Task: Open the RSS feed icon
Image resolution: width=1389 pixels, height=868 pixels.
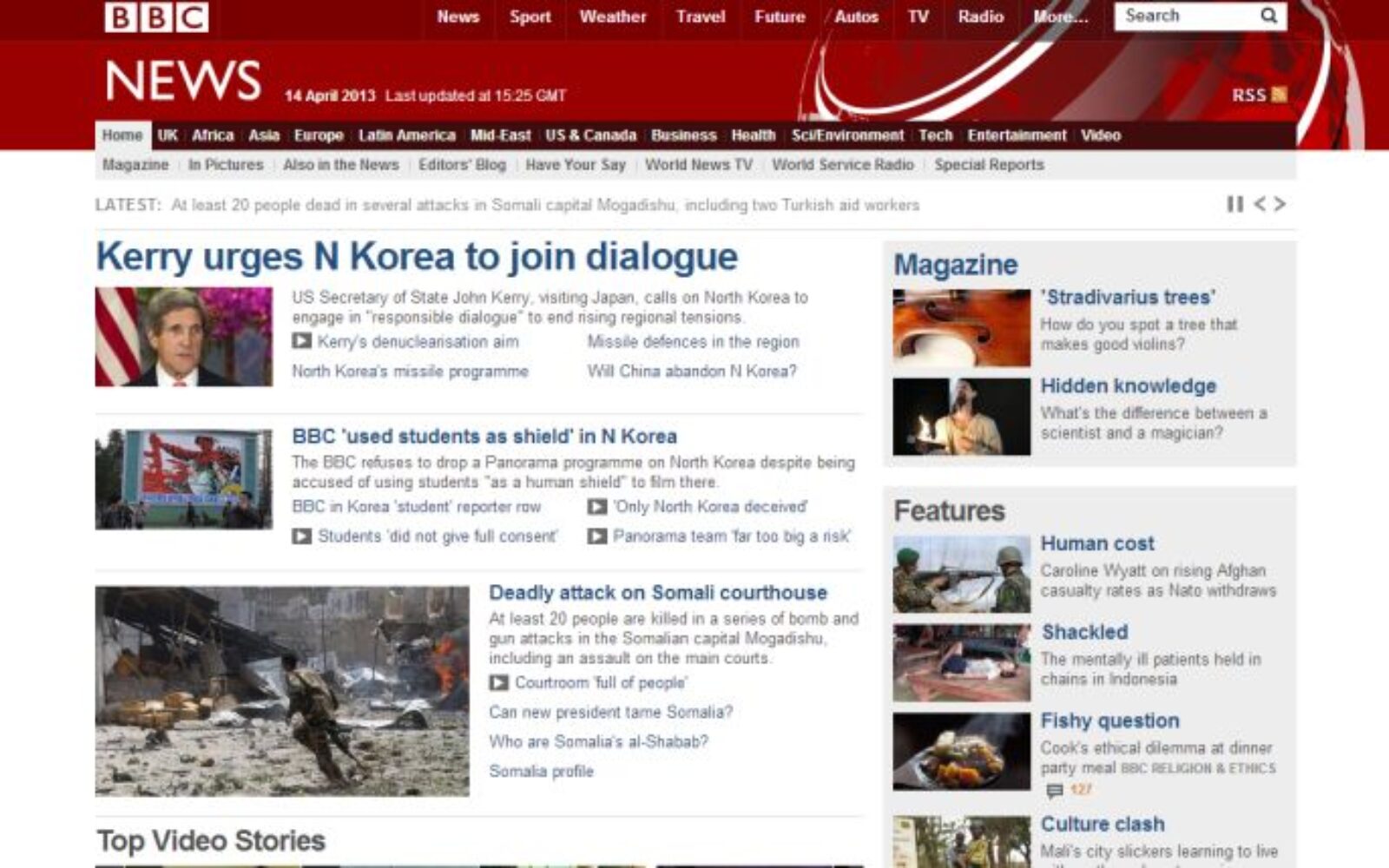Action: click(x=1279, y=95)
